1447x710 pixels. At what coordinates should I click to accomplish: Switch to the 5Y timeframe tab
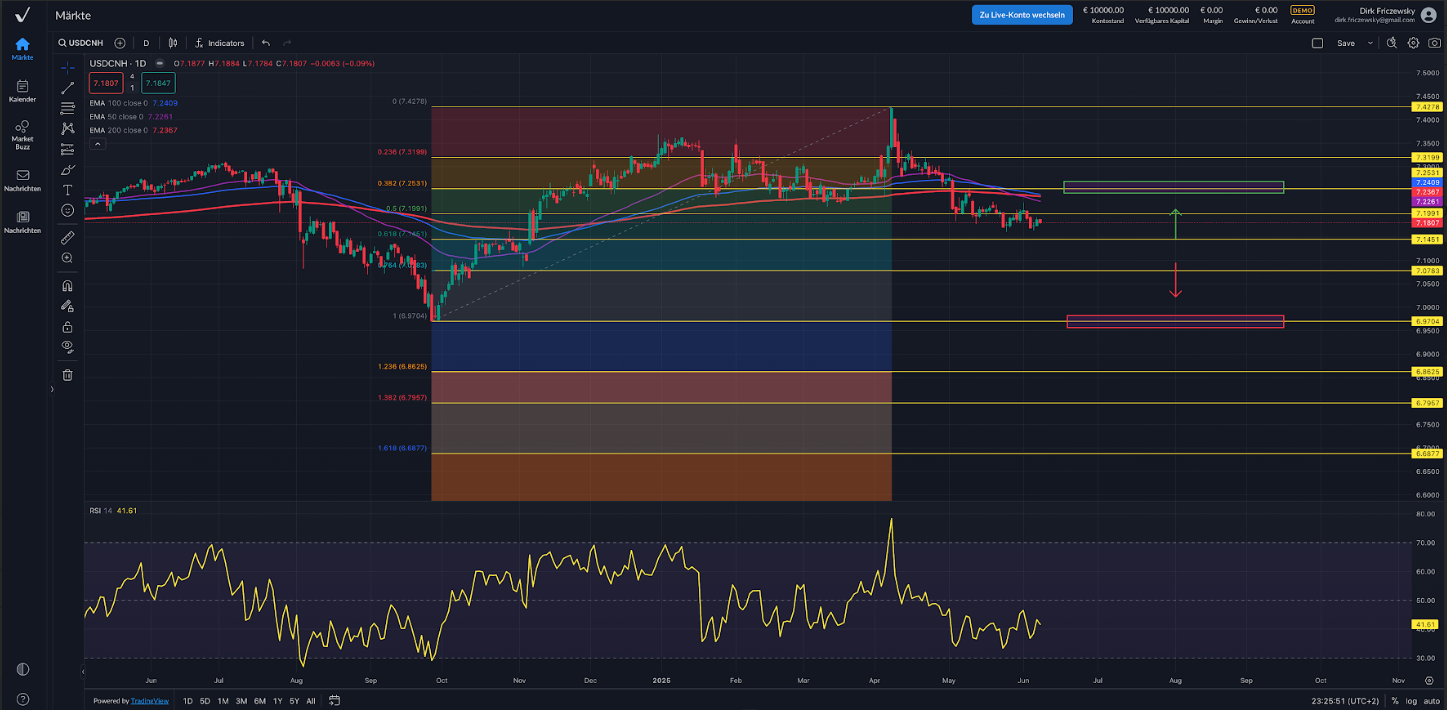tap(293, 701)
